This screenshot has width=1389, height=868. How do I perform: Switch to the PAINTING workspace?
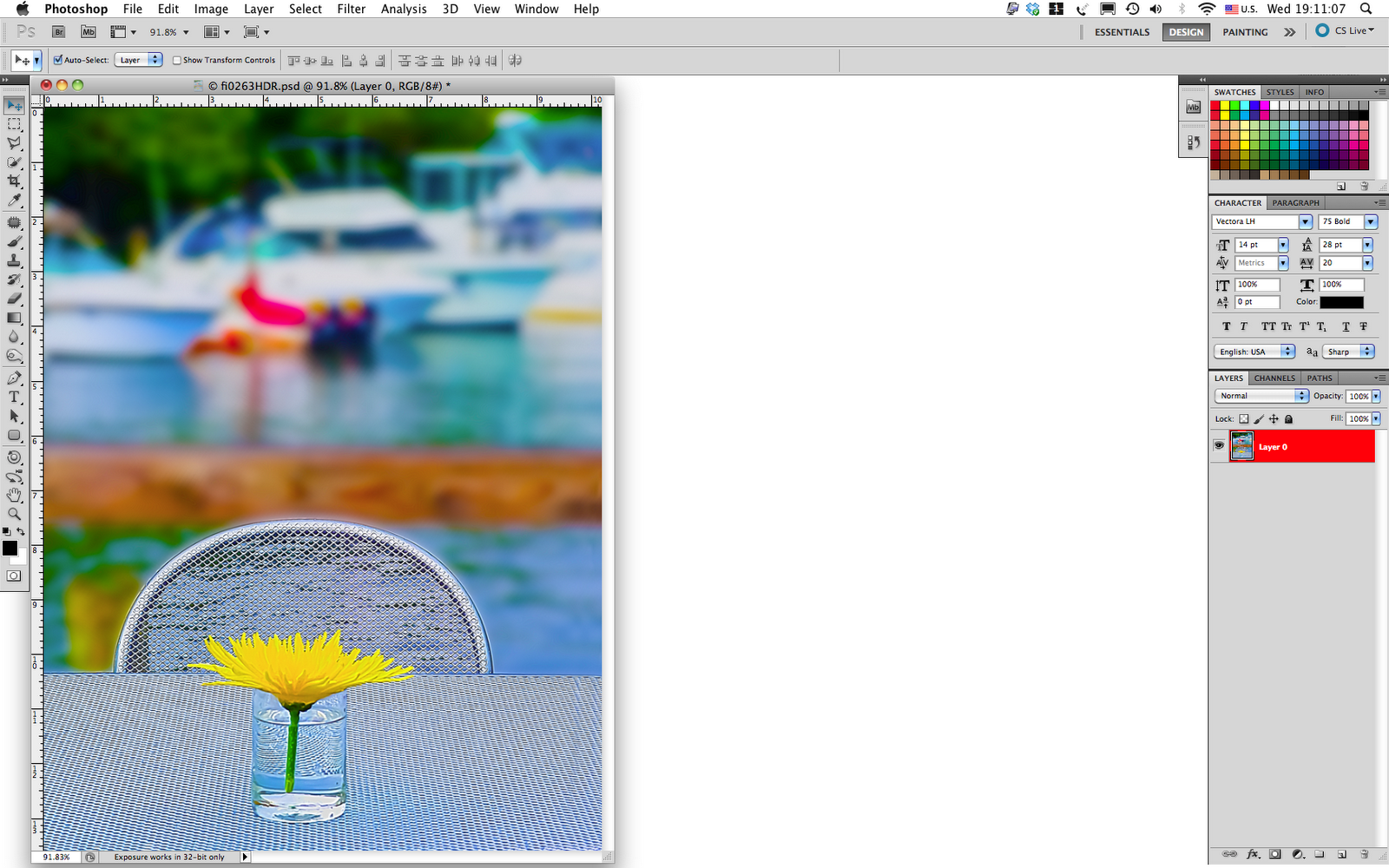tap(1244, 32)
